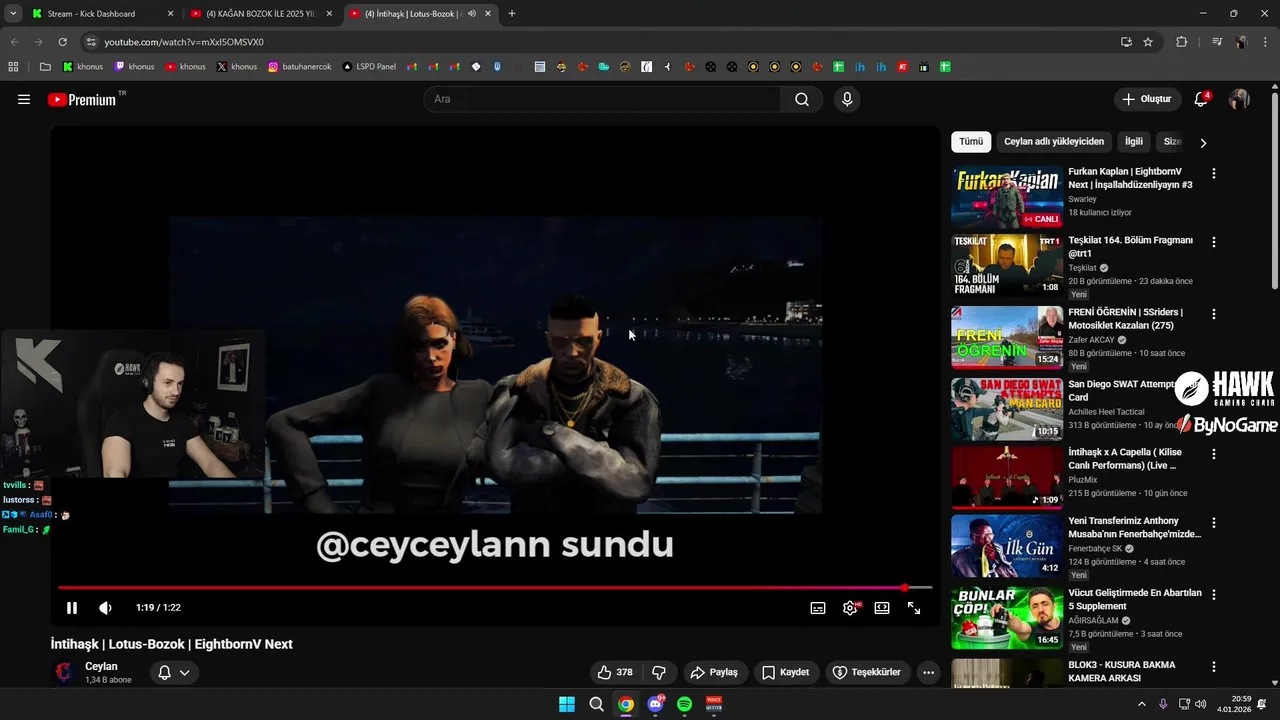
Task: Switch the player to theater mode
Action: (882, 608)
